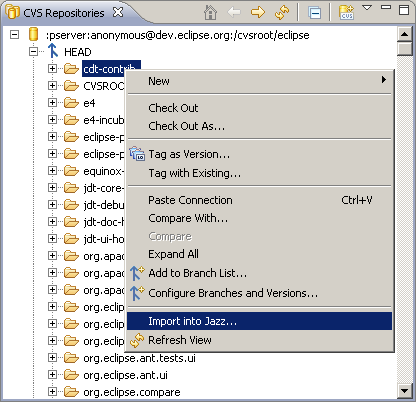
Task: Click the Go Into forward arrow icon
Action: tap(258, 13)
